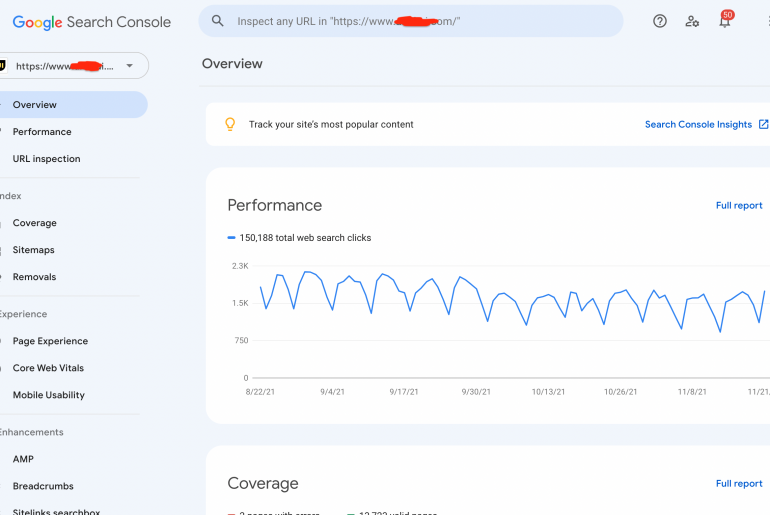Open the Help question mark icon
Viewport: 770px width, 515px height.
click(660, 21)
